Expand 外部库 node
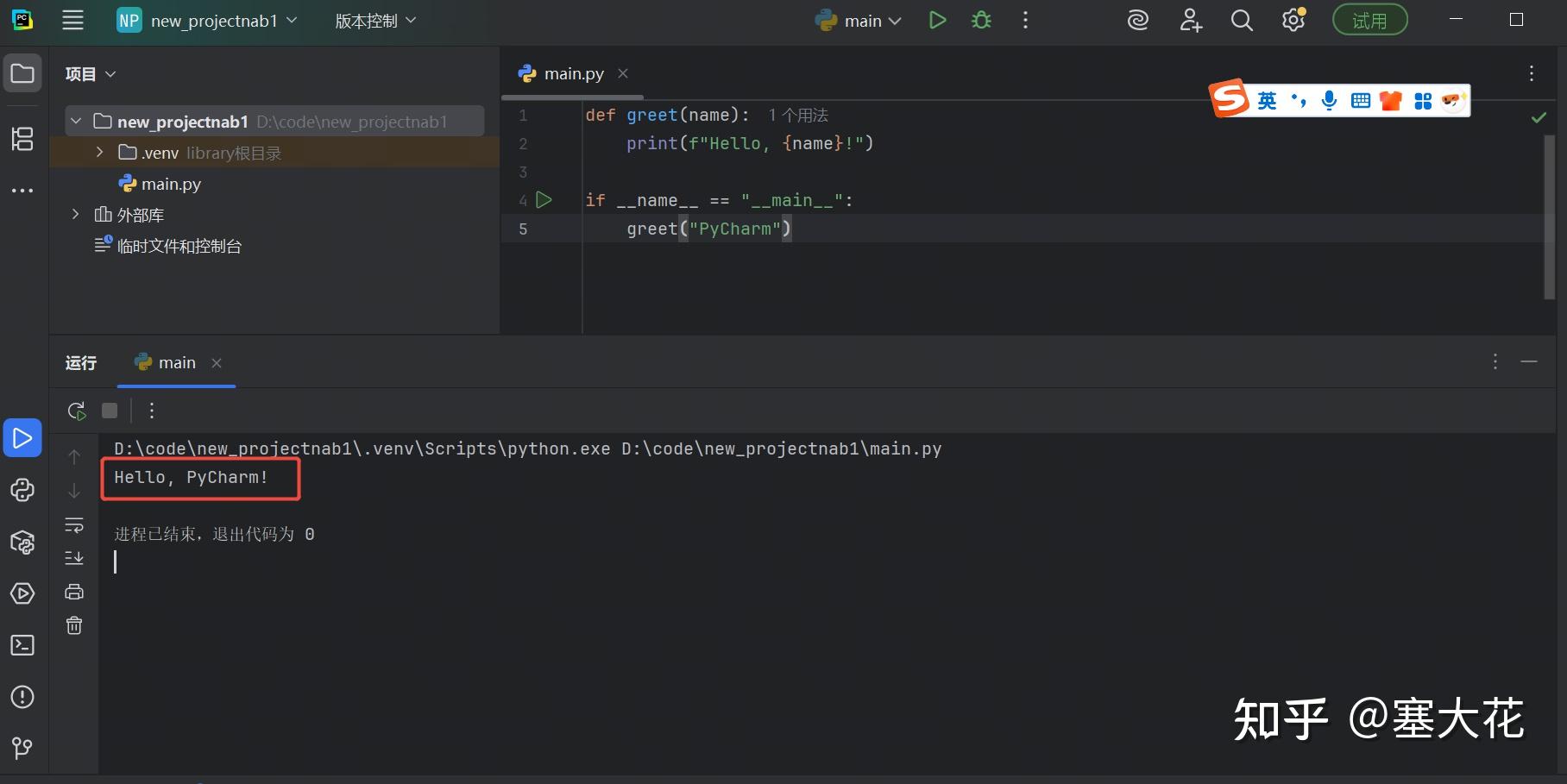The image size is (1567, 784). pyautogui.click(x=76, y=214)
